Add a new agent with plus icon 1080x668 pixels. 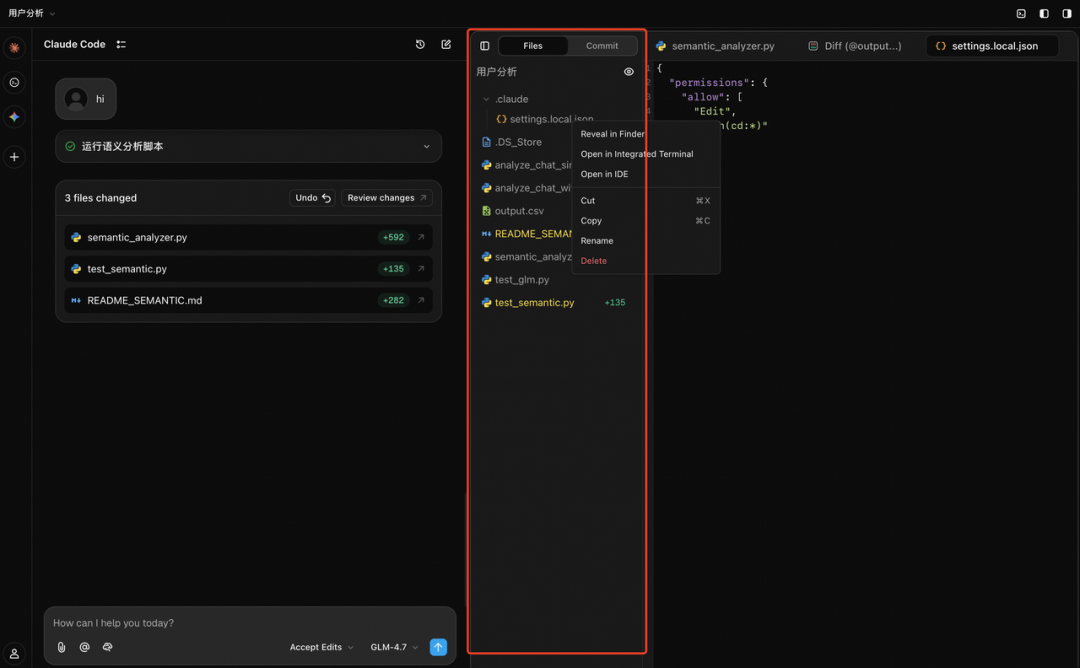[14, 157]
